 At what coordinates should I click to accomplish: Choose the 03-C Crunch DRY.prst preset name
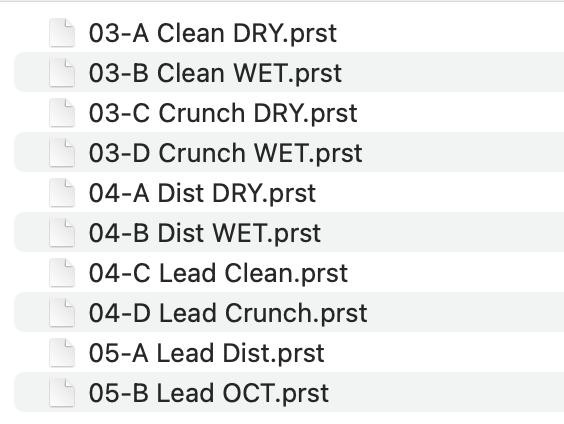(223, 114)
